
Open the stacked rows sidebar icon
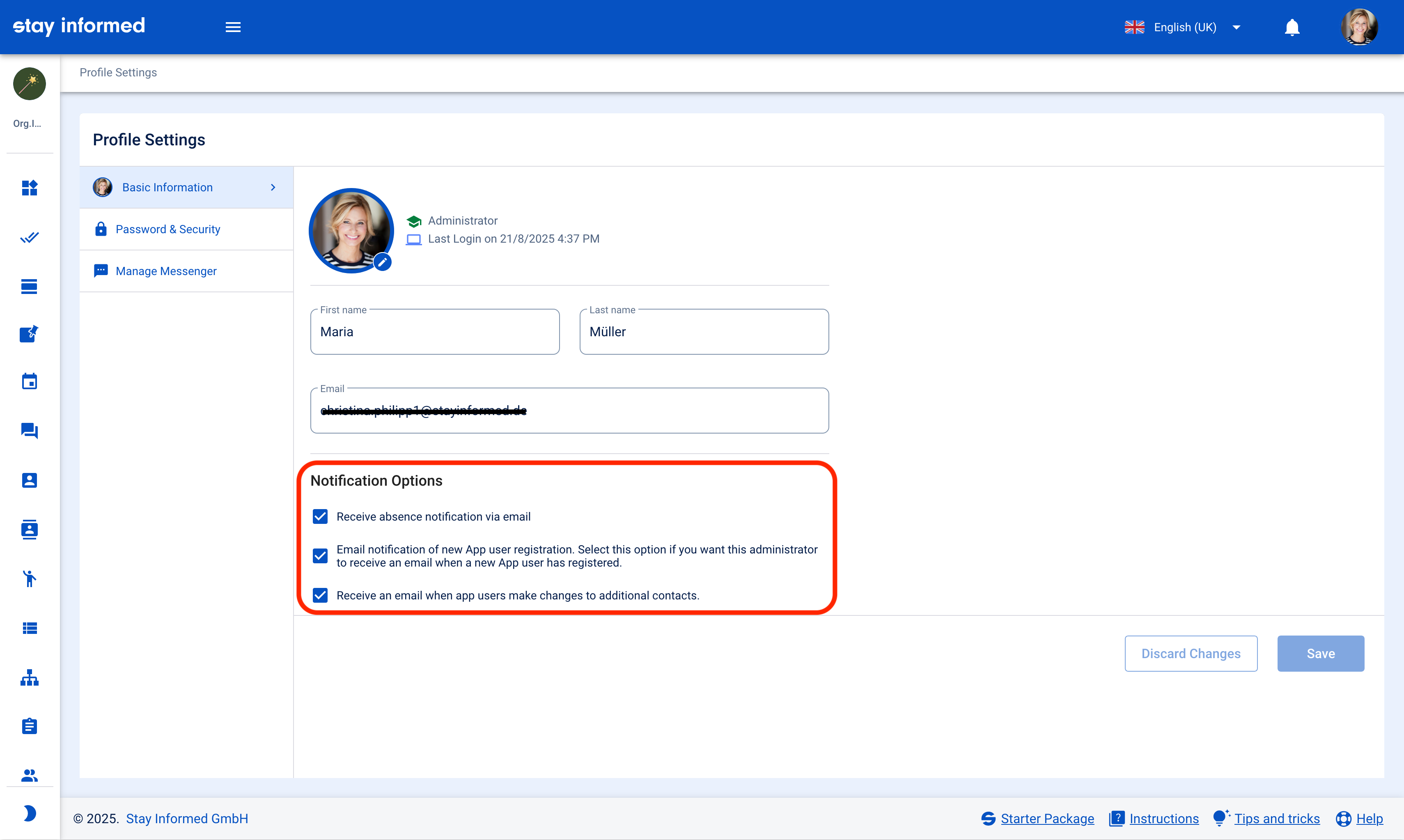coord(30,287)
